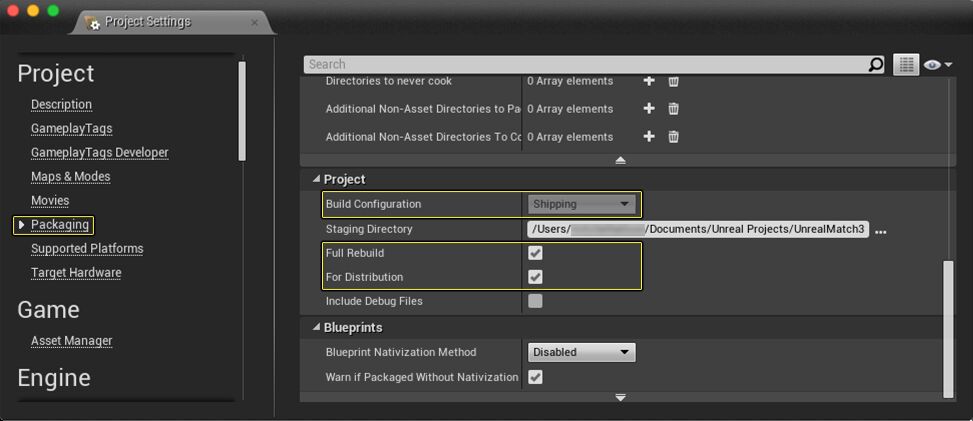Add element to Directories to never cook

point(649,81)
